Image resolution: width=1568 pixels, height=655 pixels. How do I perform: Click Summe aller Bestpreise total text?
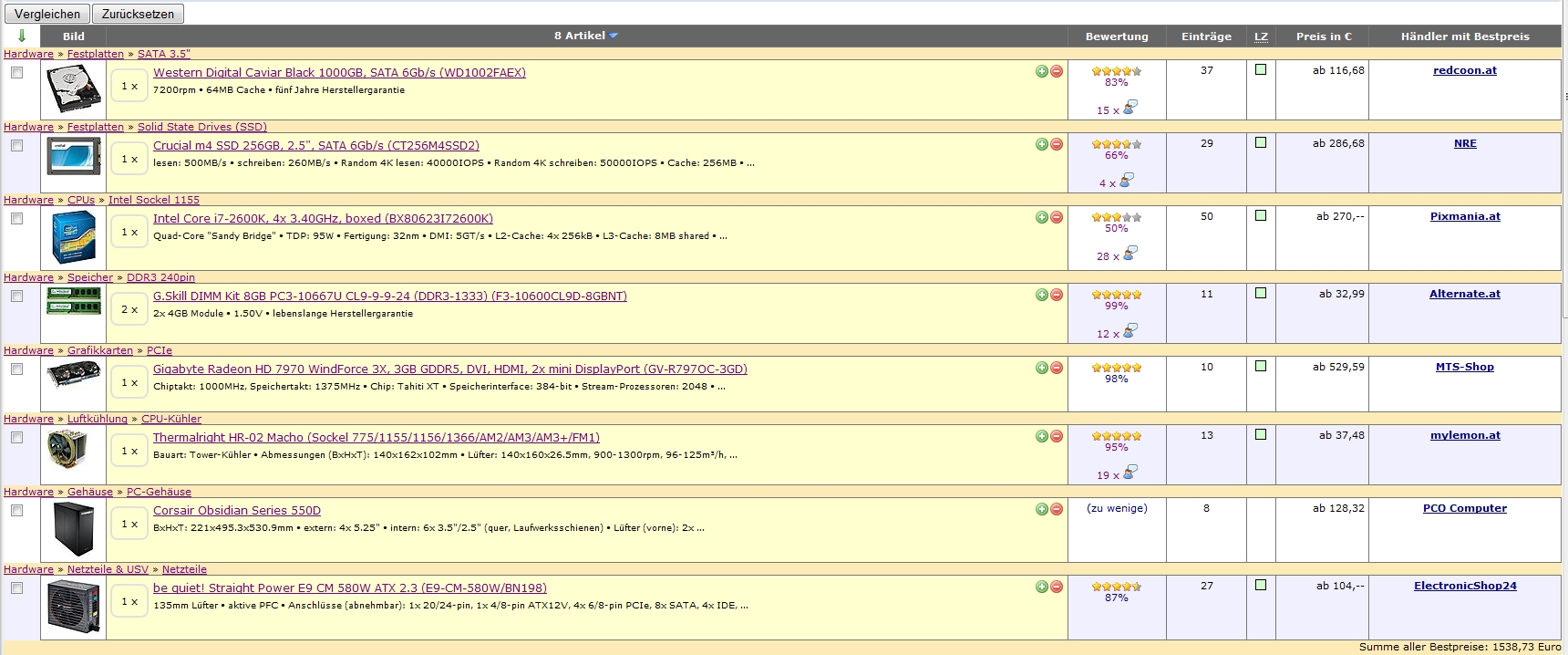click(x=1460, y=647)
